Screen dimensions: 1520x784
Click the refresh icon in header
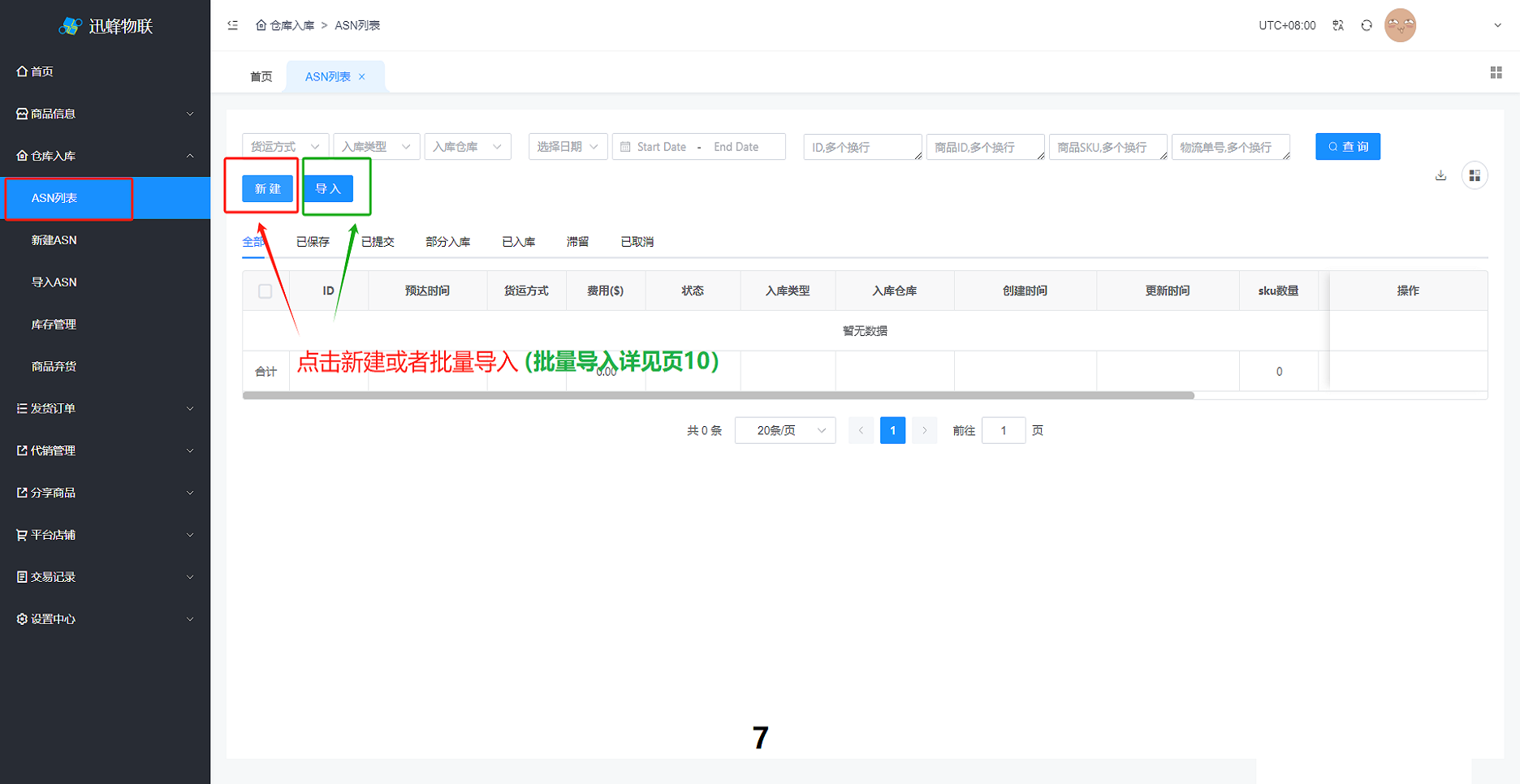pos(1367,25)
